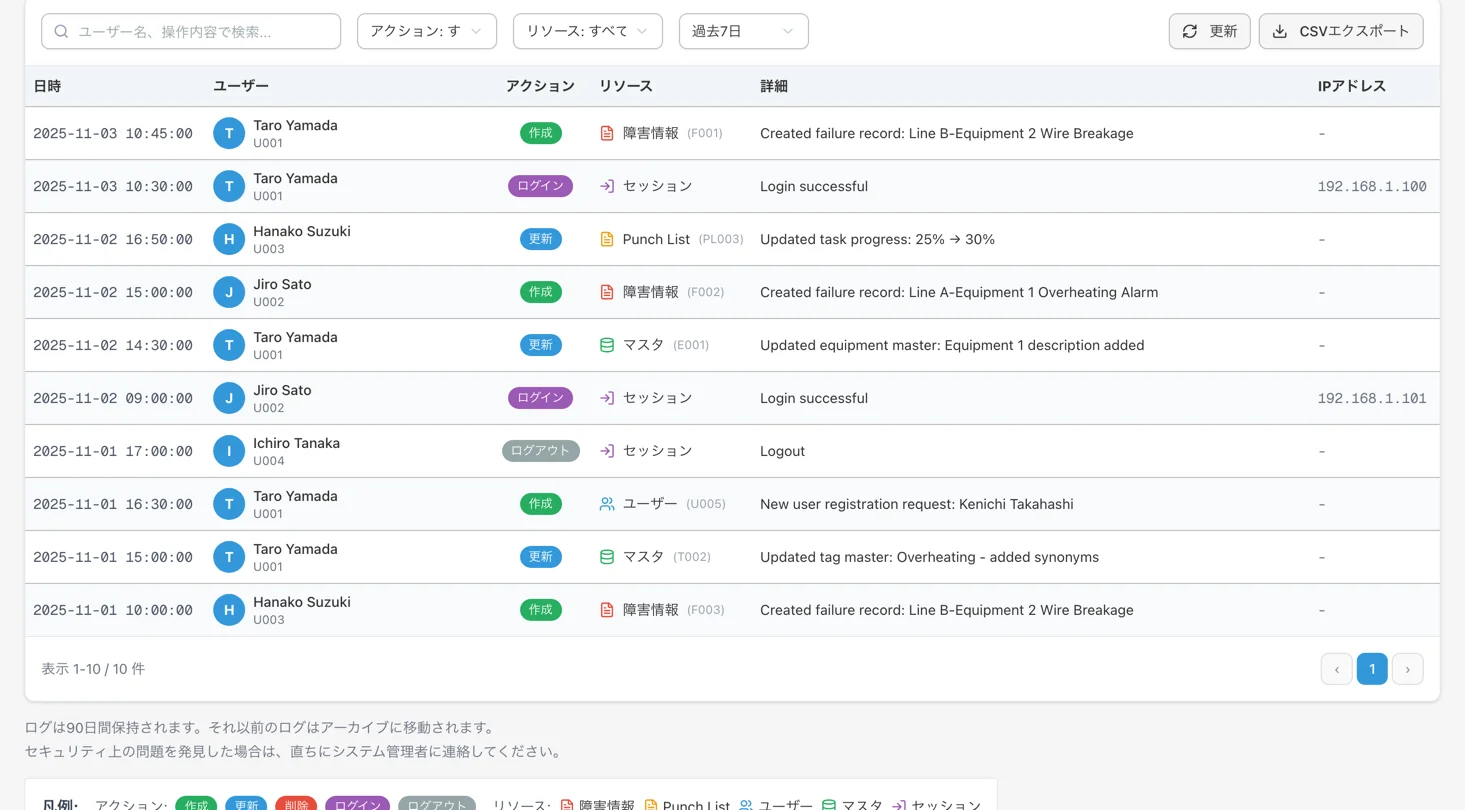Click Taro Yamada avatar in 16:30:00 row

pyautogui.click(x=229, y=504)
